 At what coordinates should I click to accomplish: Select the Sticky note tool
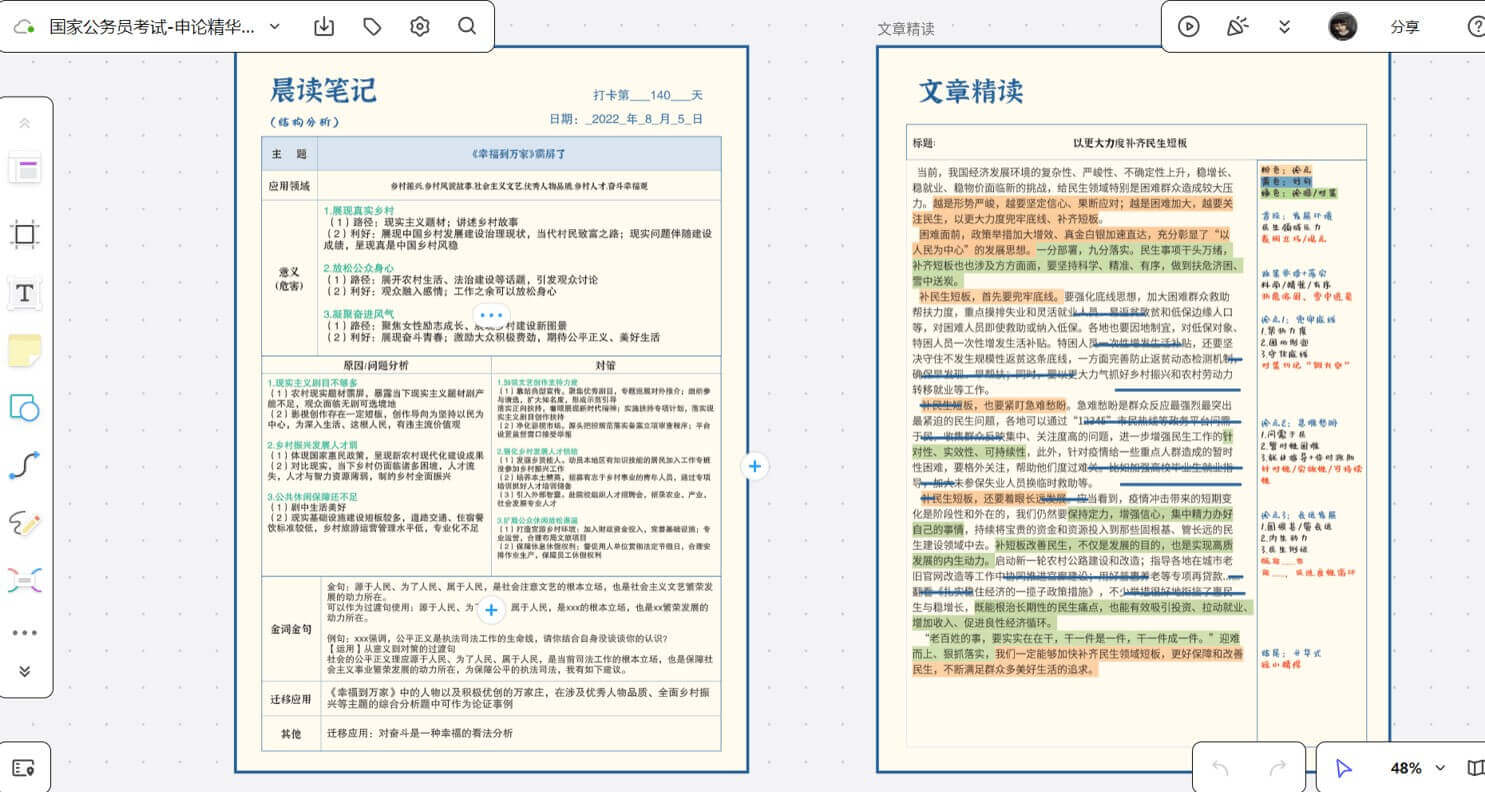25,350
